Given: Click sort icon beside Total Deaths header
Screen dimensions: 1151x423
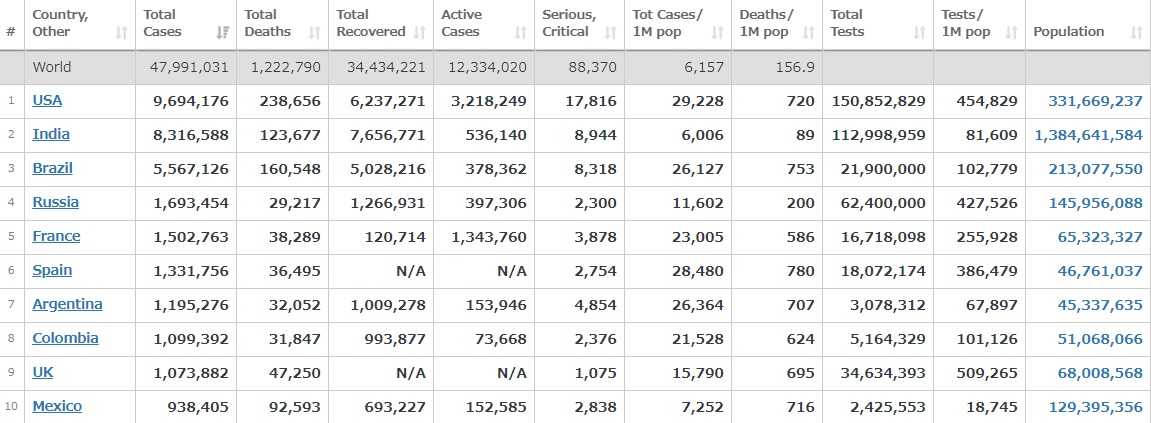Looking at the screenshot, I should pos(314,33).
